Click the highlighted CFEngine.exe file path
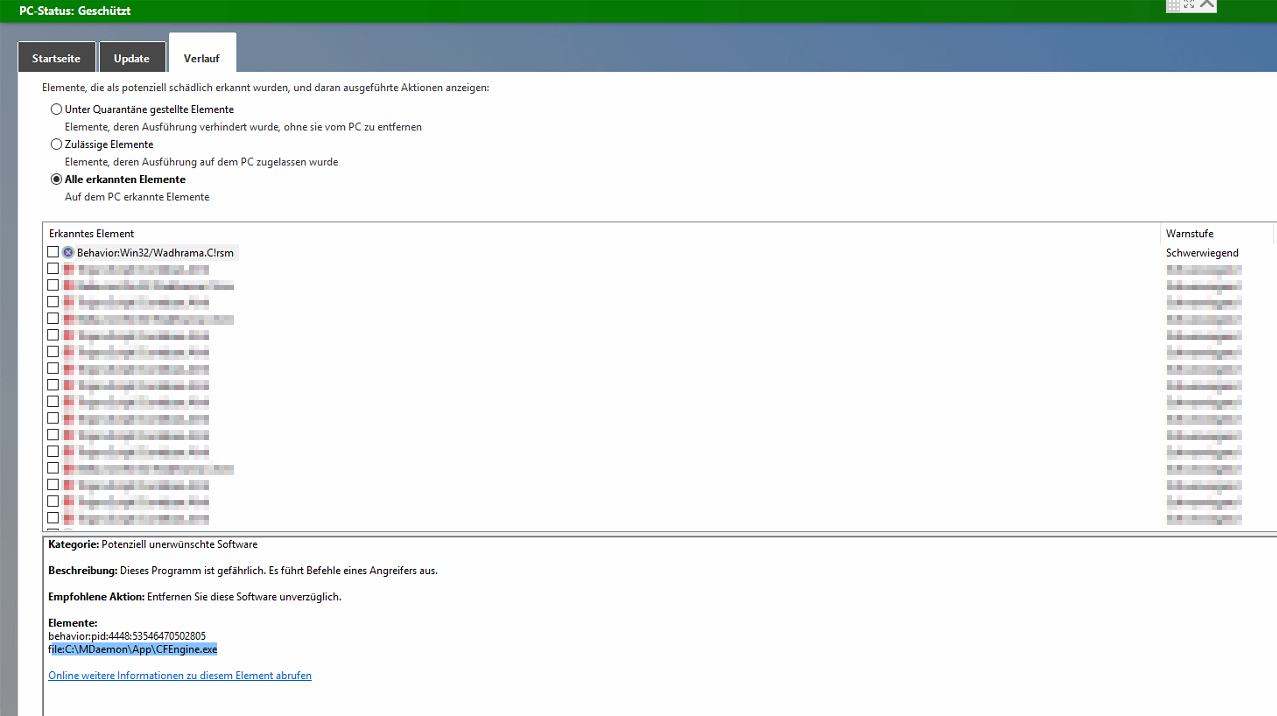Image resolution: width=1277 pixels, height=716 pixels. pos(133,649)
